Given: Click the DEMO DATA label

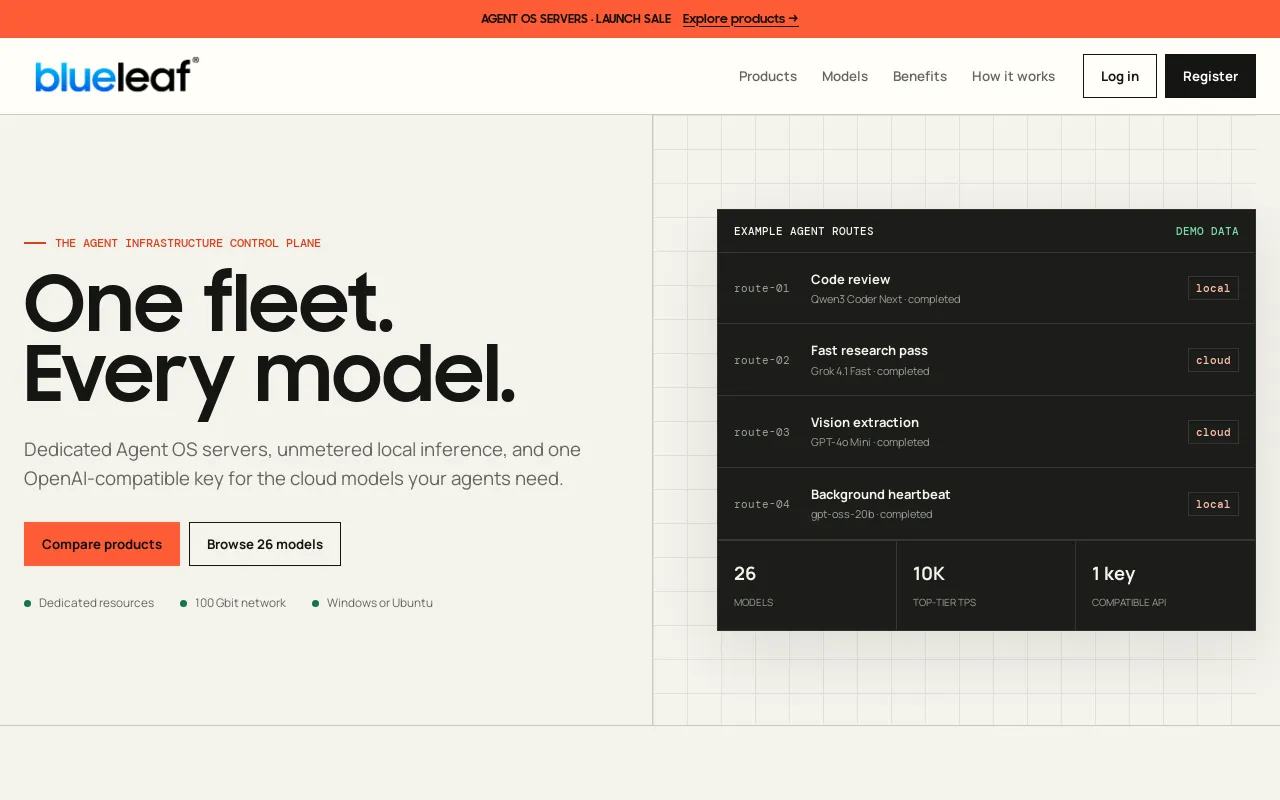Looking at the screenshot, I should pyautogui.click(x=1207, y=231).
